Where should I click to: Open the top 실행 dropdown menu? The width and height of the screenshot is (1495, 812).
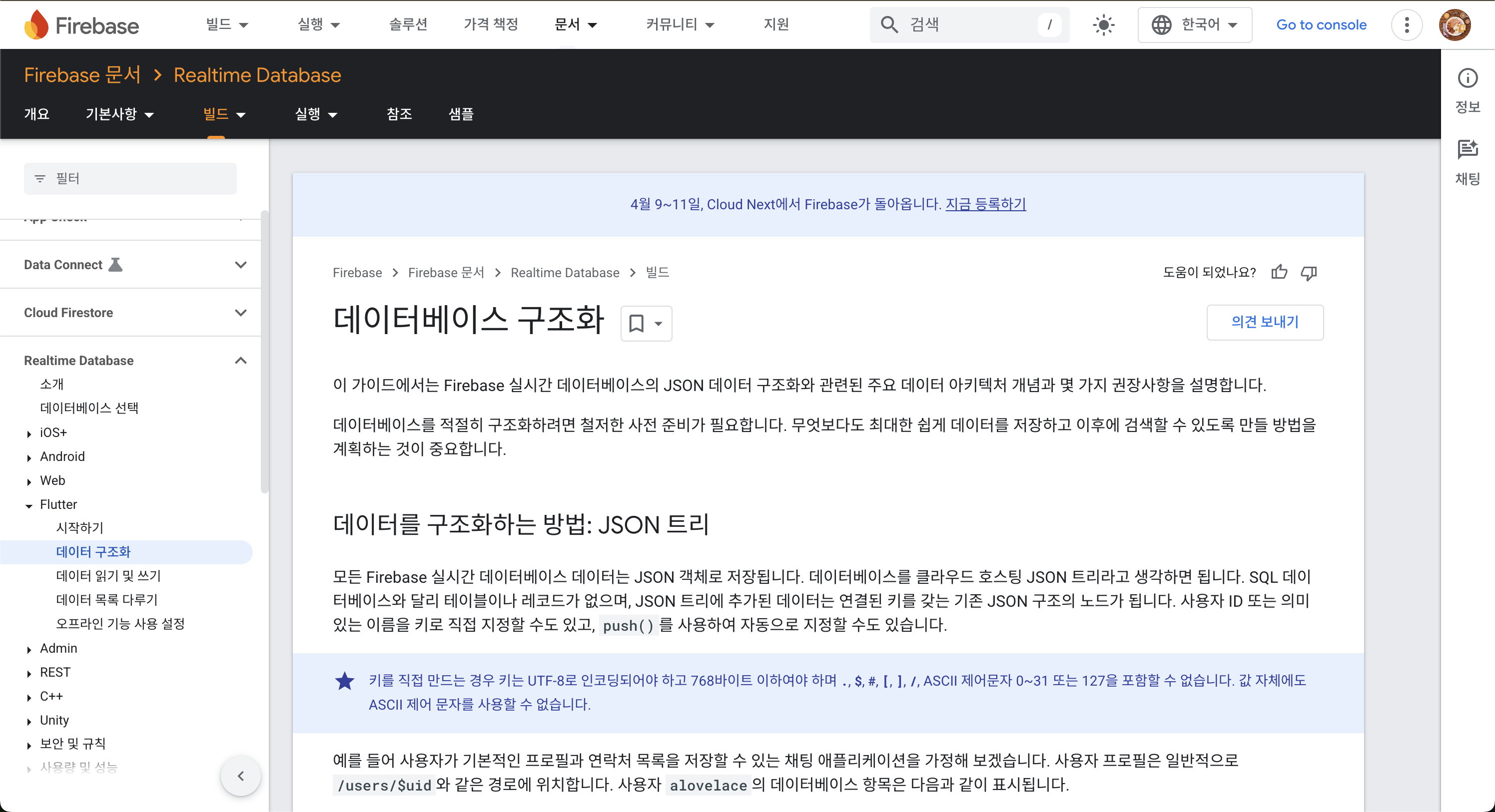tap(319, 24)
